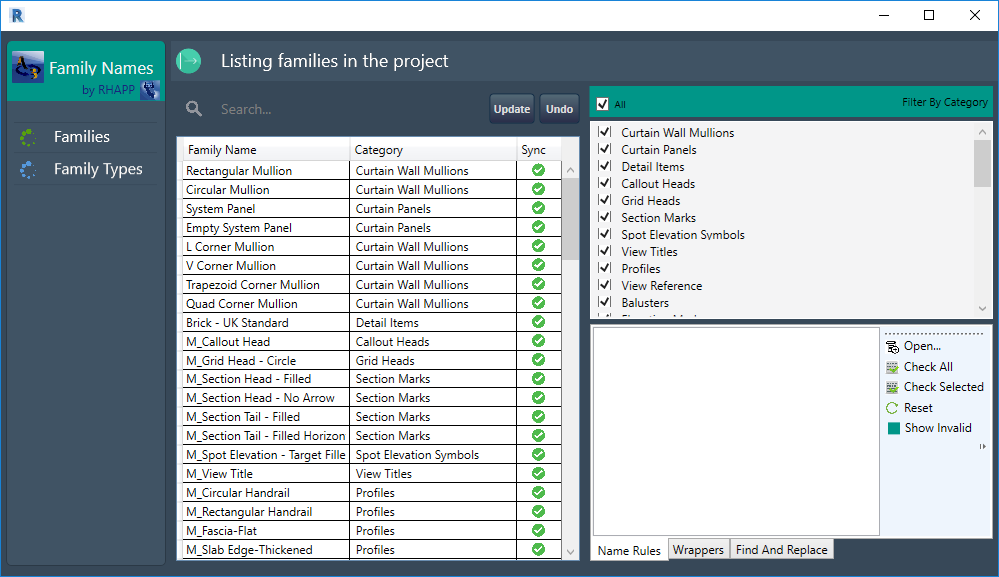
Task: Uncheck the All filter checkbox
Action: coord(601,102)
